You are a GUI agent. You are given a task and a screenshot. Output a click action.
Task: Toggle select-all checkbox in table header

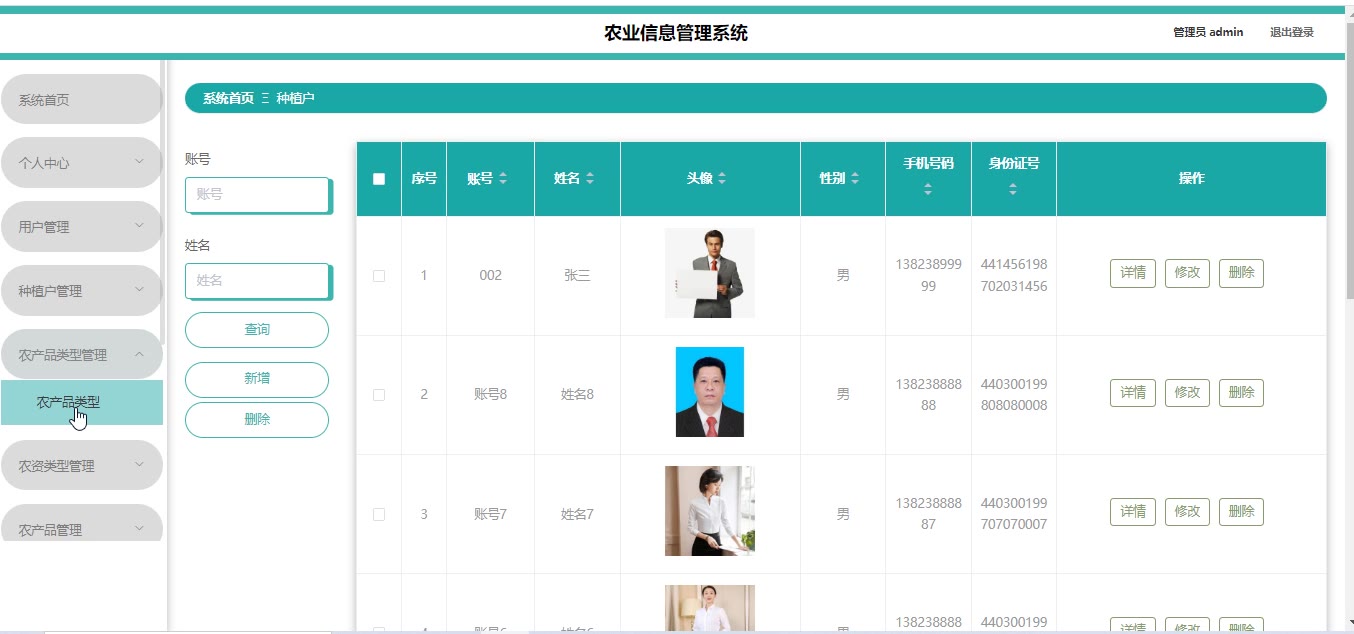point(379,179)
